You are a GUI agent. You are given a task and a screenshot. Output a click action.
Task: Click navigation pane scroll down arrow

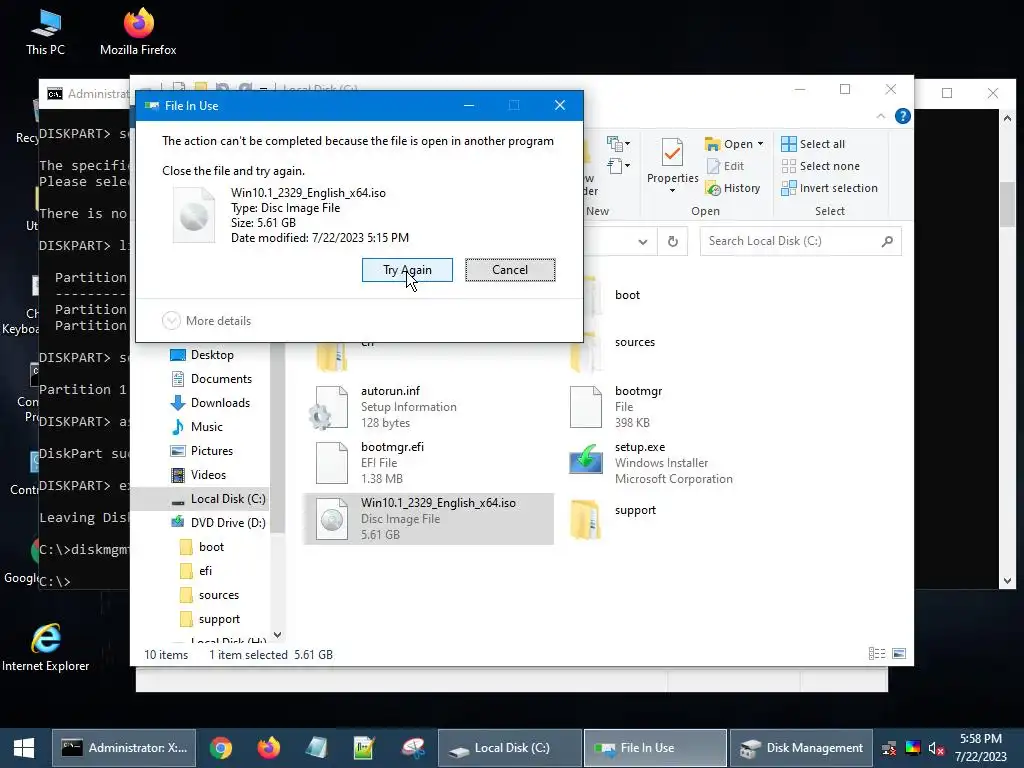pyautogui.click(x=278, y=635)
